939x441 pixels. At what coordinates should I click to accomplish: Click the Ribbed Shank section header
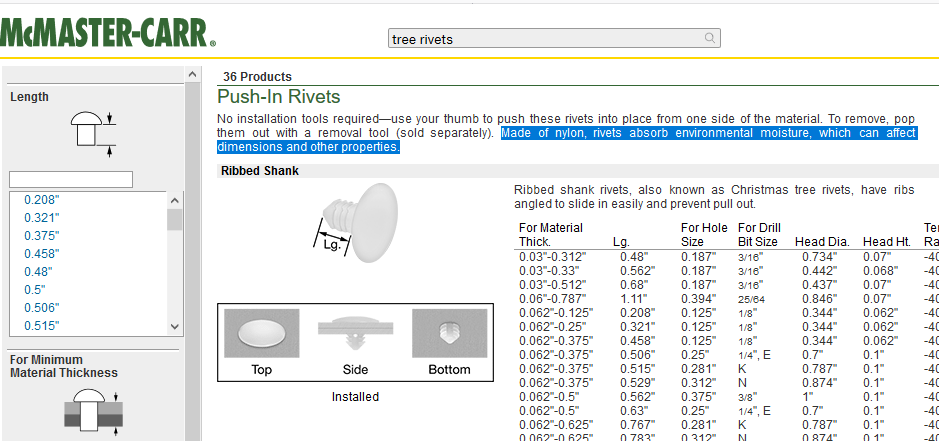(x=260, y=171)
